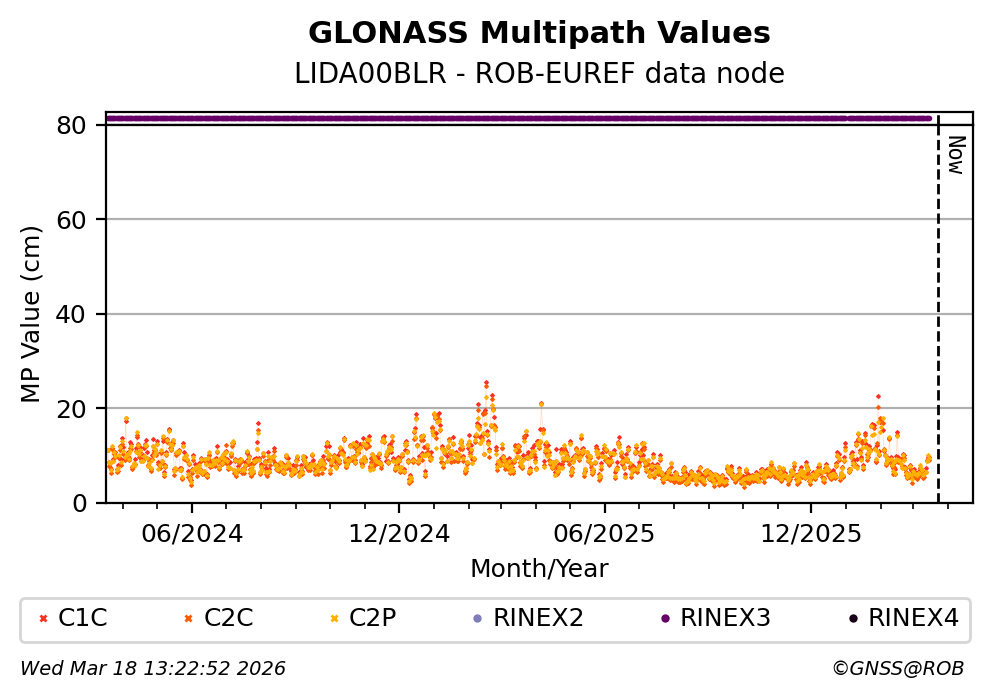
Task: Click the 'Now' label beside the dashed line
Action: click(x=955, y=155)
